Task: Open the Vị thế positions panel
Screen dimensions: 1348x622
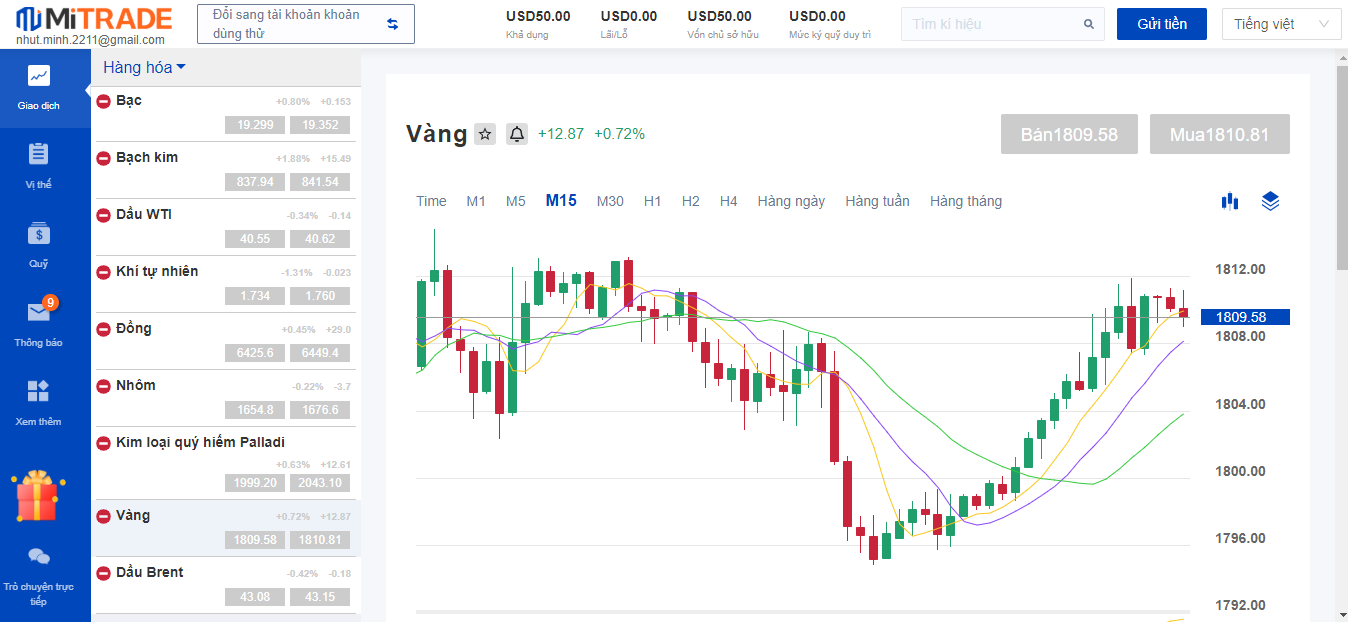Action: (x=39, y=164)
